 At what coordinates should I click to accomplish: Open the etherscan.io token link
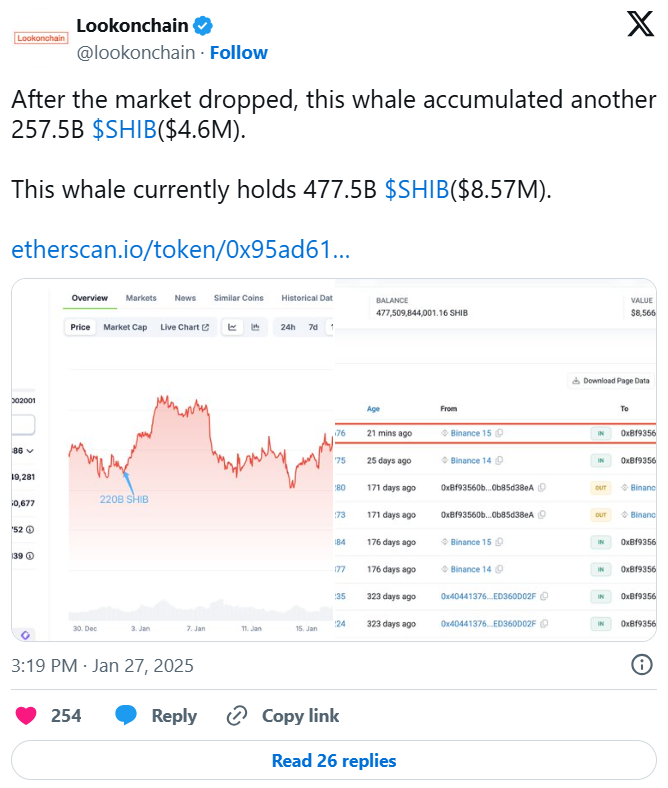(180, 249)
